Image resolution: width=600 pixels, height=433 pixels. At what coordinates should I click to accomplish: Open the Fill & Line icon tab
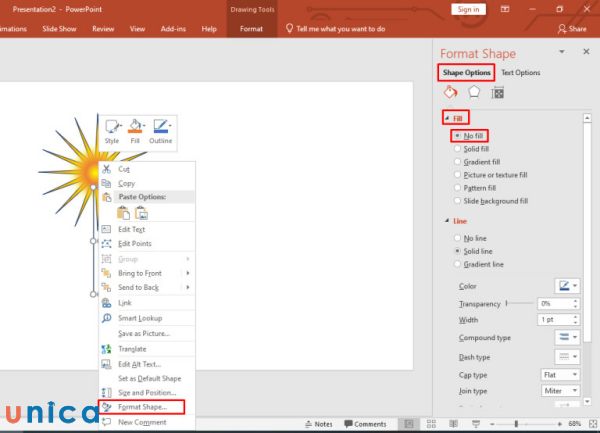pos(450,92)
